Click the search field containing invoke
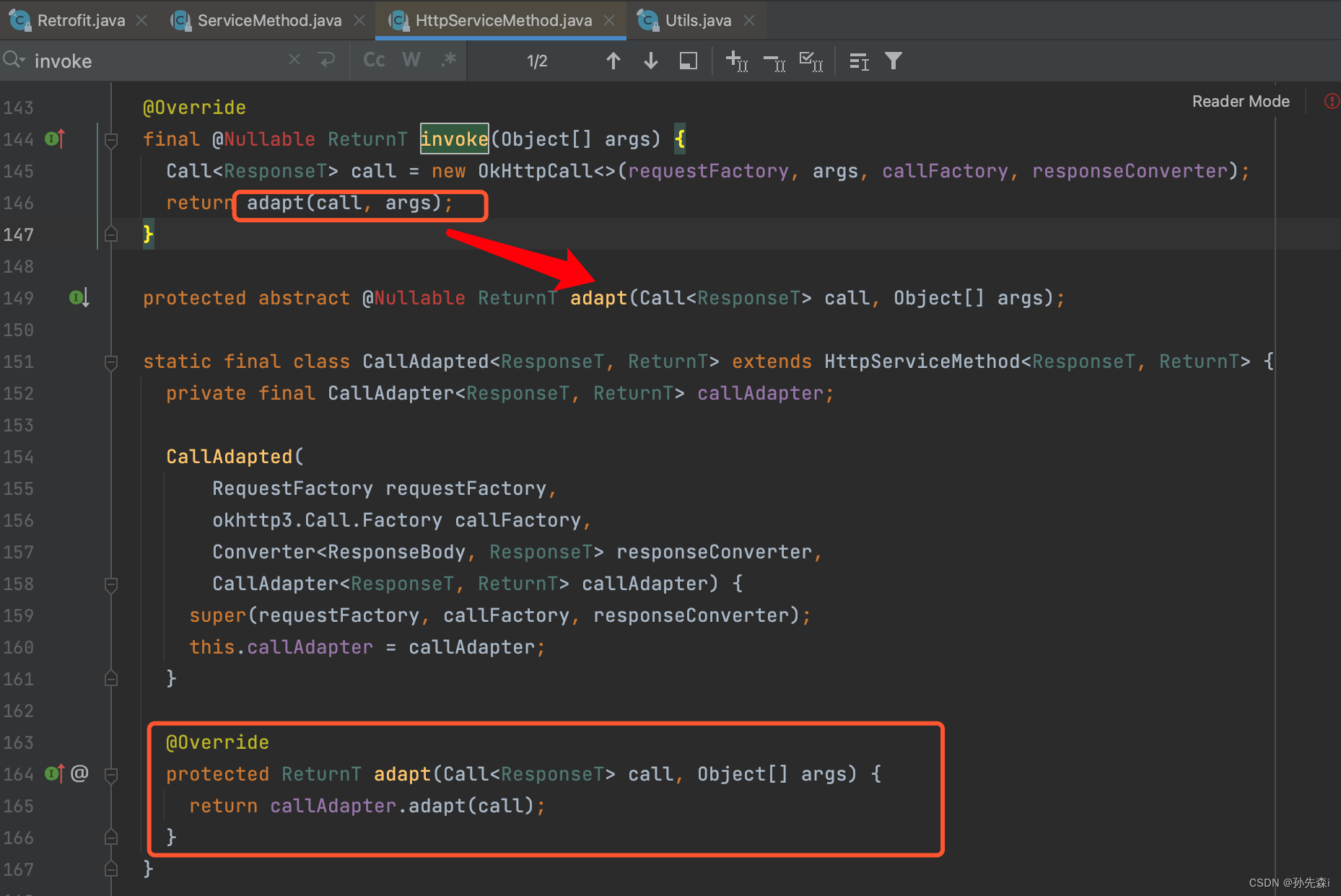The image size is (1341, 896). coord(159,61)
